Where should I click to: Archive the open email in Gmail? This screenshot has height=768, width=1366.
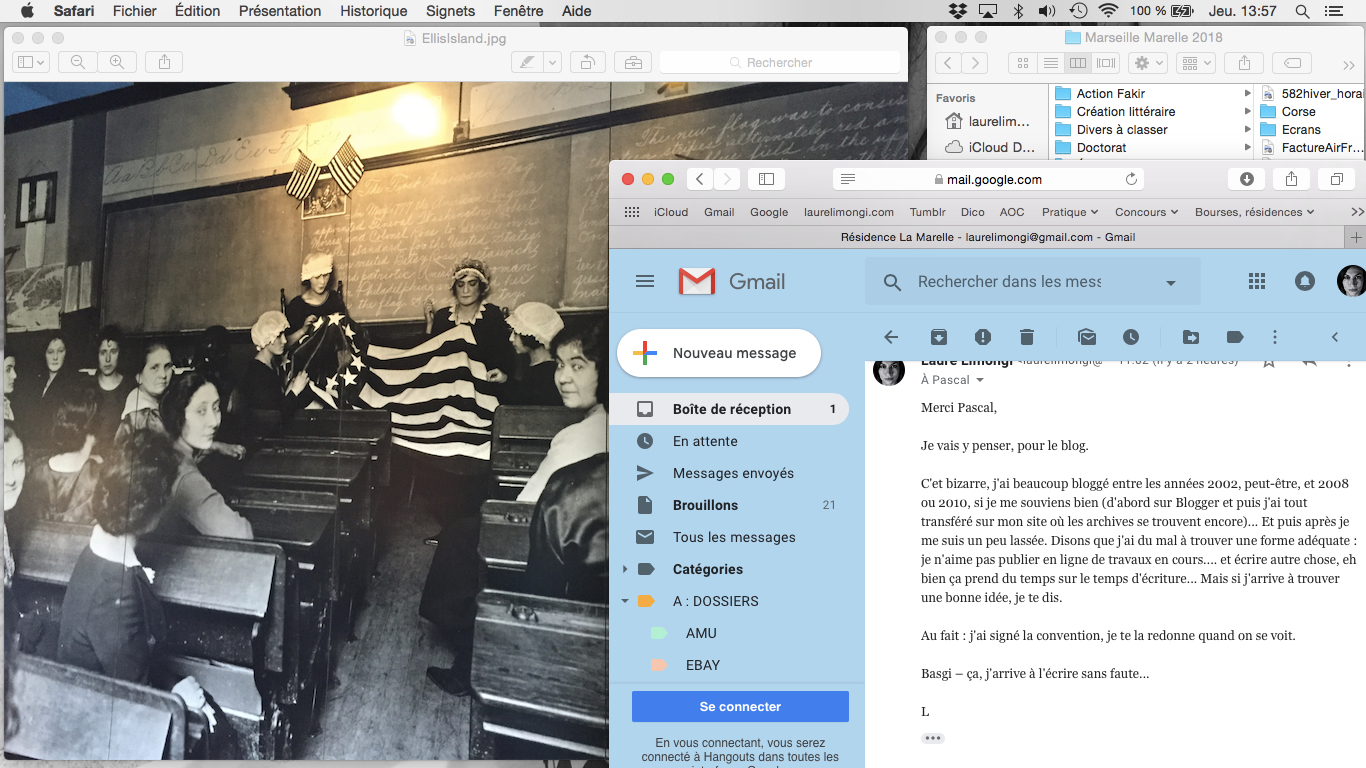pos(939,337)
